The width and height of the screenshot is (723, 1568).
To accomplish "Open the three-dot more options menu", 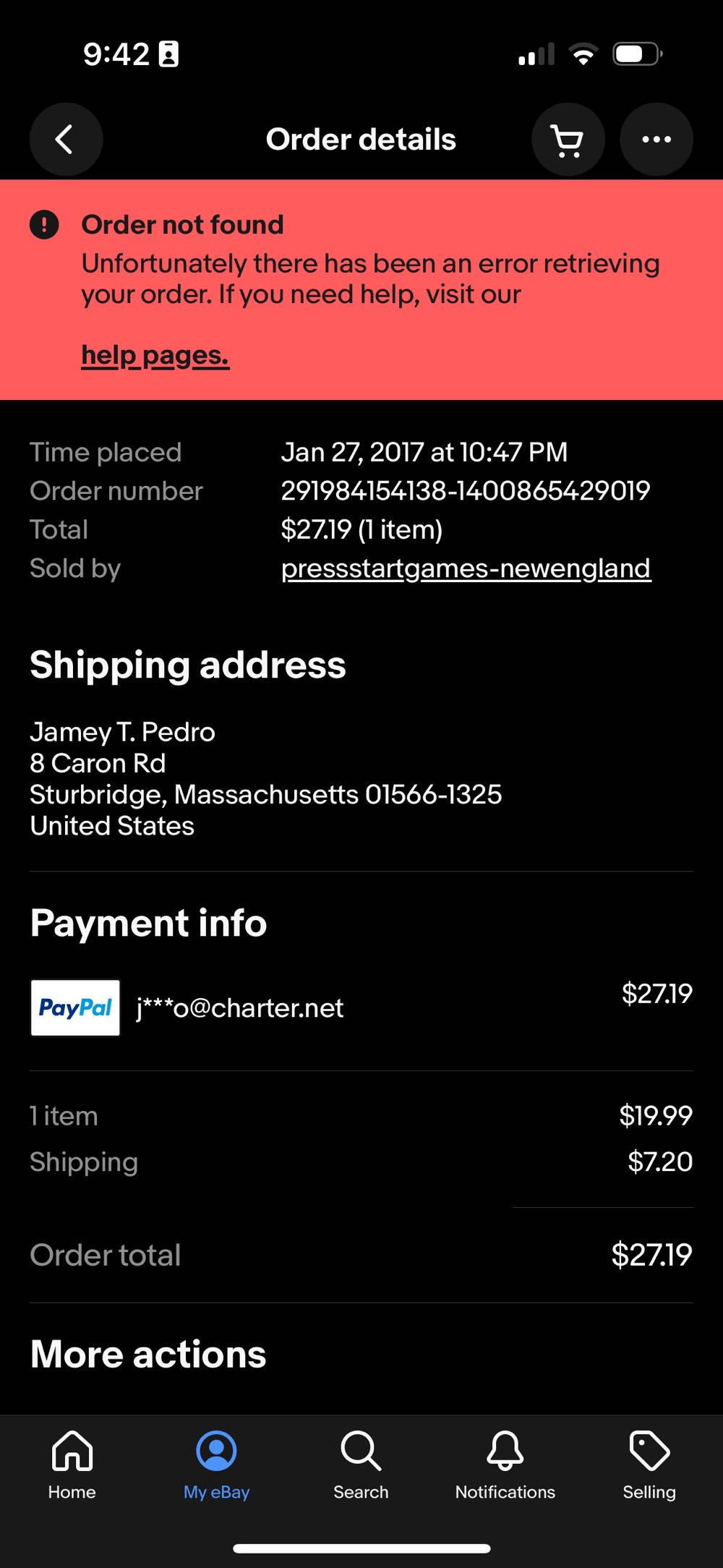I will [656, 140].
